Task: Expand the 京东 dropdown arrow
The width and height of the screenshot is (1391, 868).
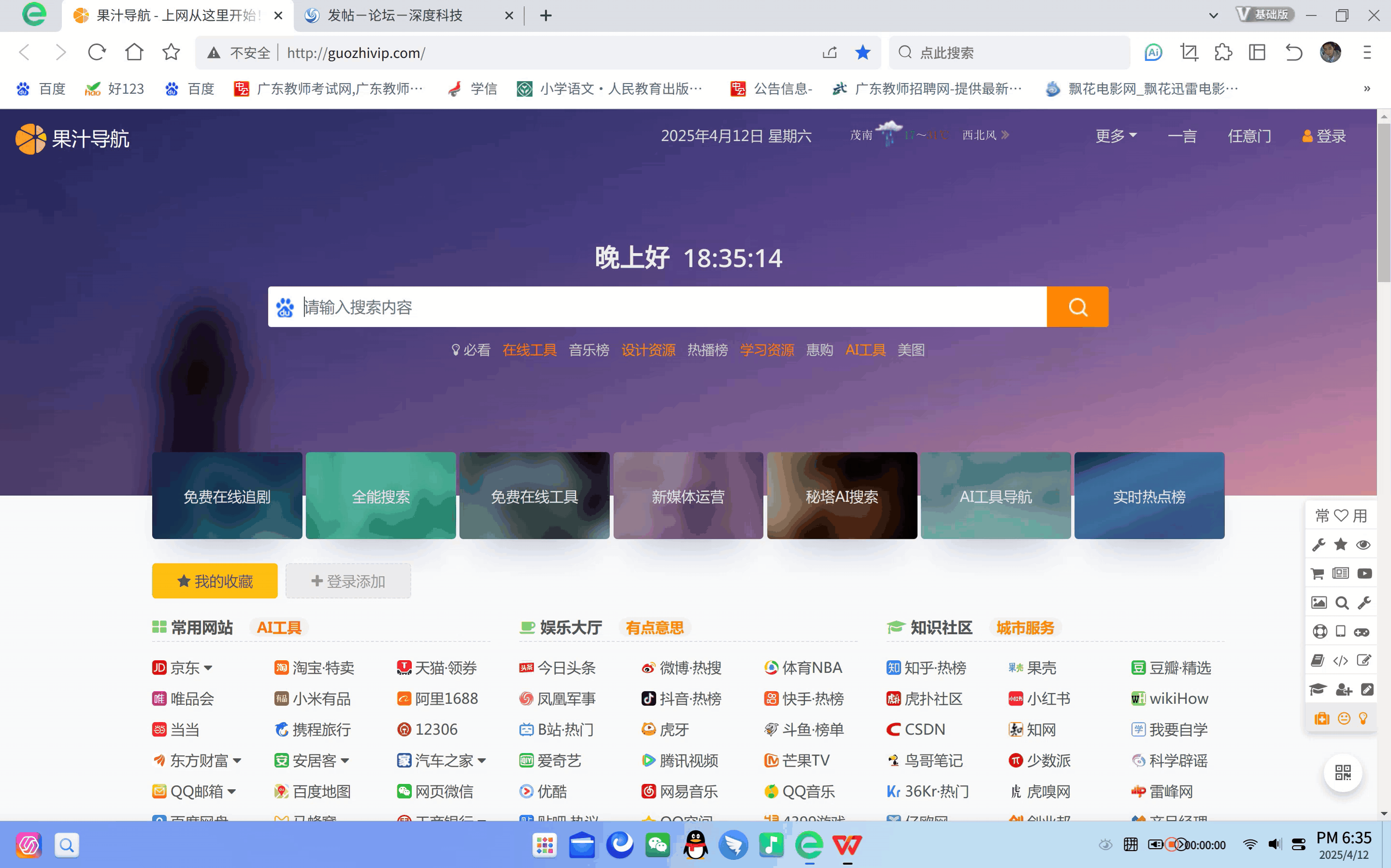Action: coord(208,667)
